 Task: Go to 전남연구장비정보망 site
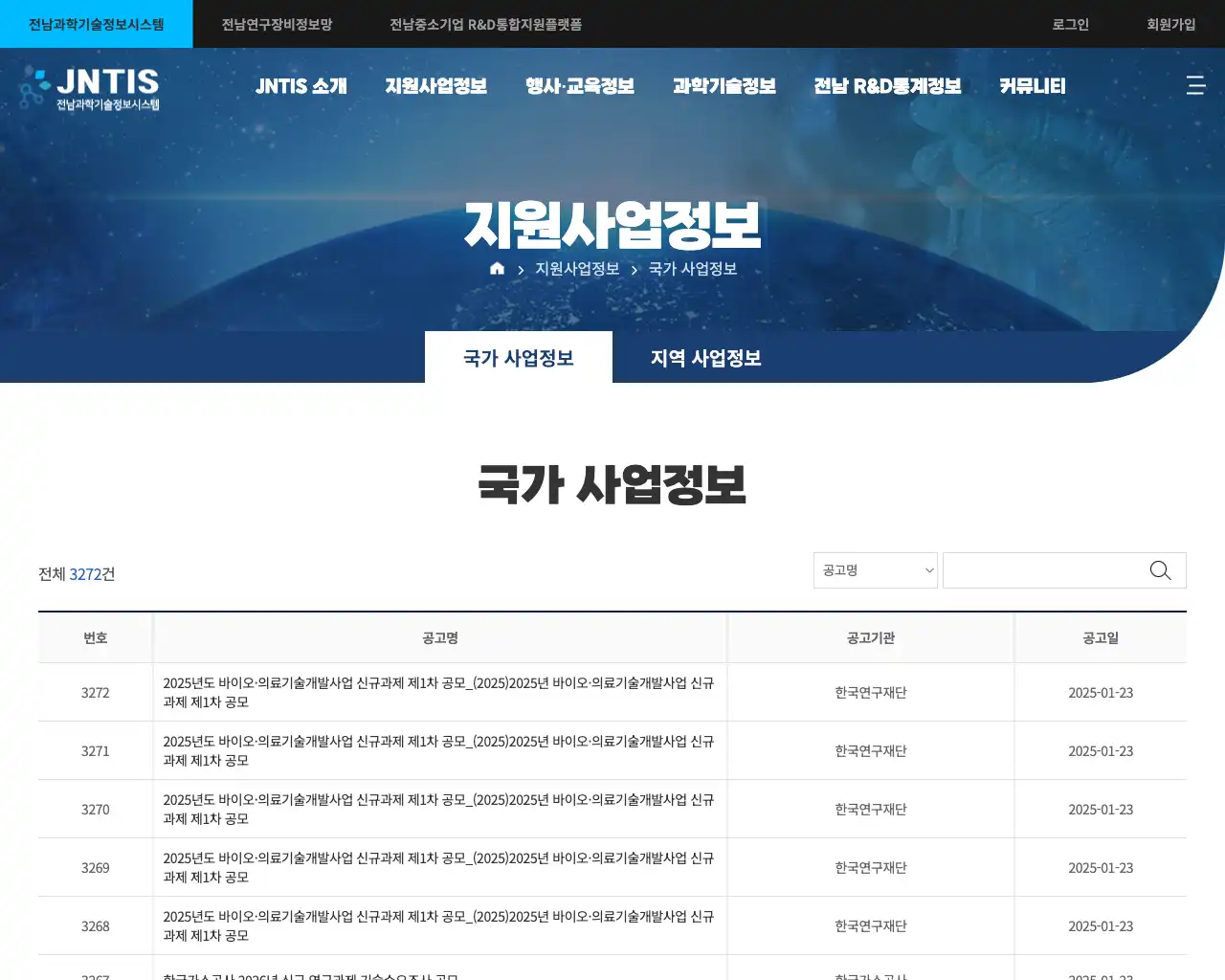coord(276,24)
